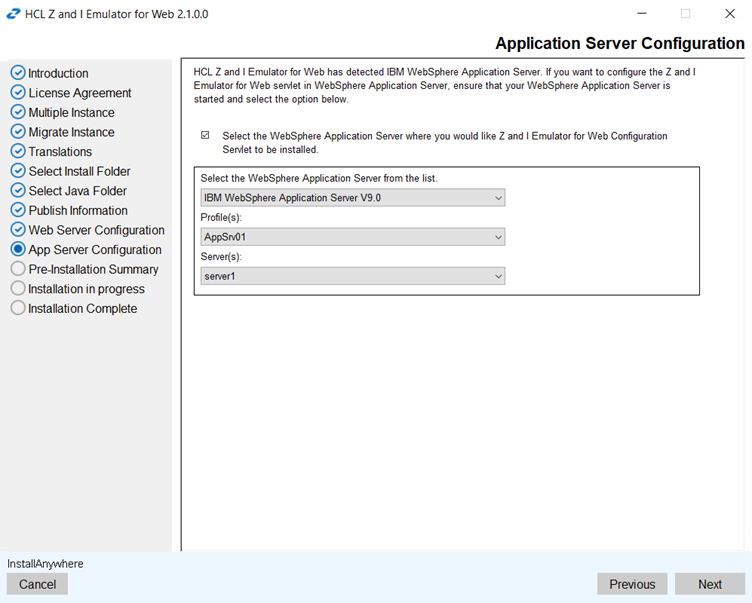The height and width of the screenshot is (603, 752).
Task: Select the Publish Information step label
Action: point(78,211)
